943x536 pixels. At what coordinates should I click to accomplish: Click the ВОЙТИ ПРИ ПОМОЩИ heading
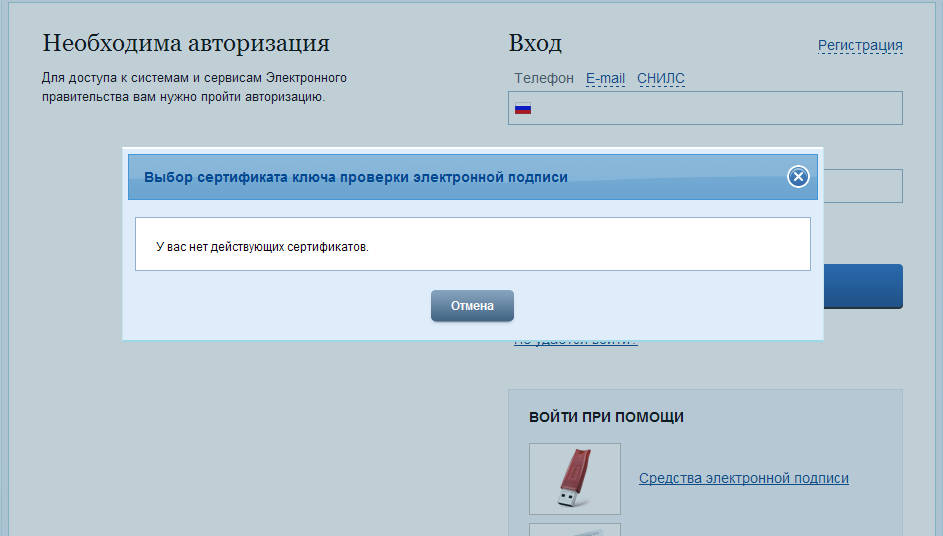tap(606, 417)
